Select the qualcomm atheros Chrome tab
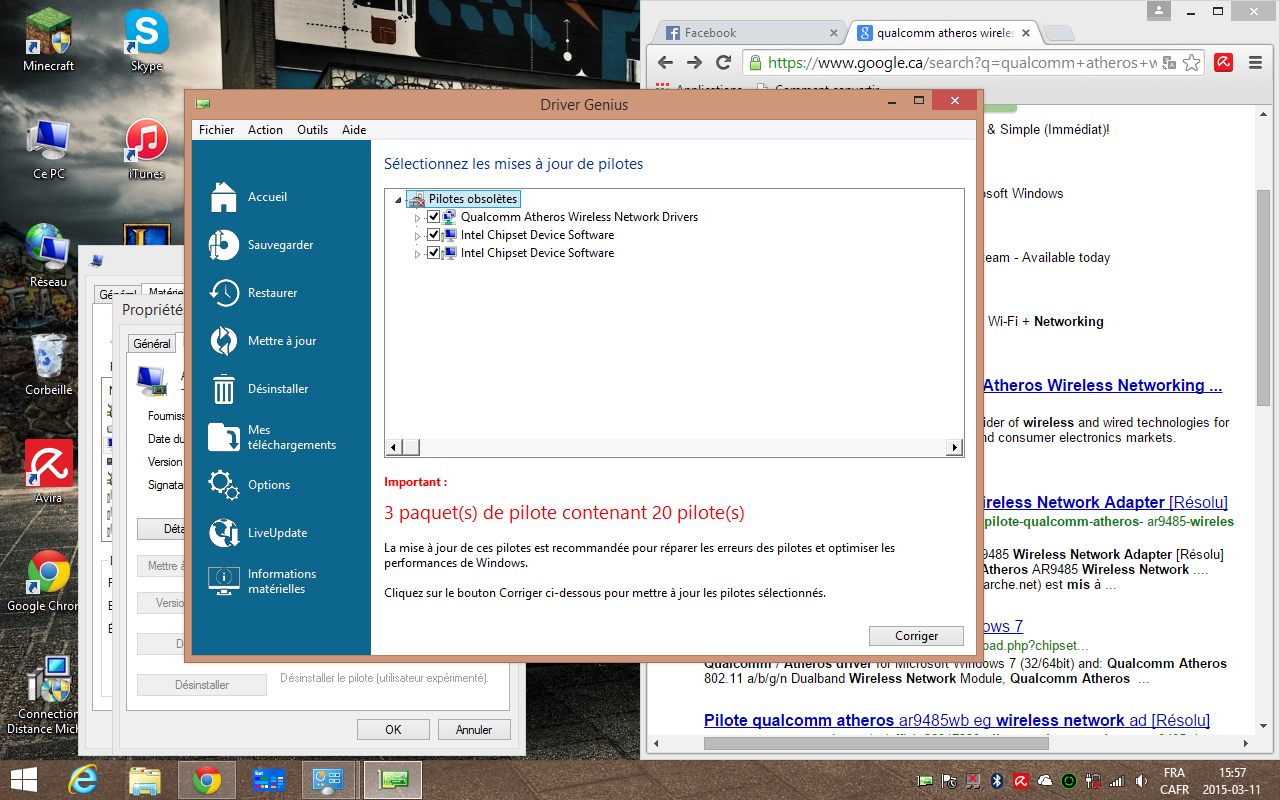 [943, 33]
